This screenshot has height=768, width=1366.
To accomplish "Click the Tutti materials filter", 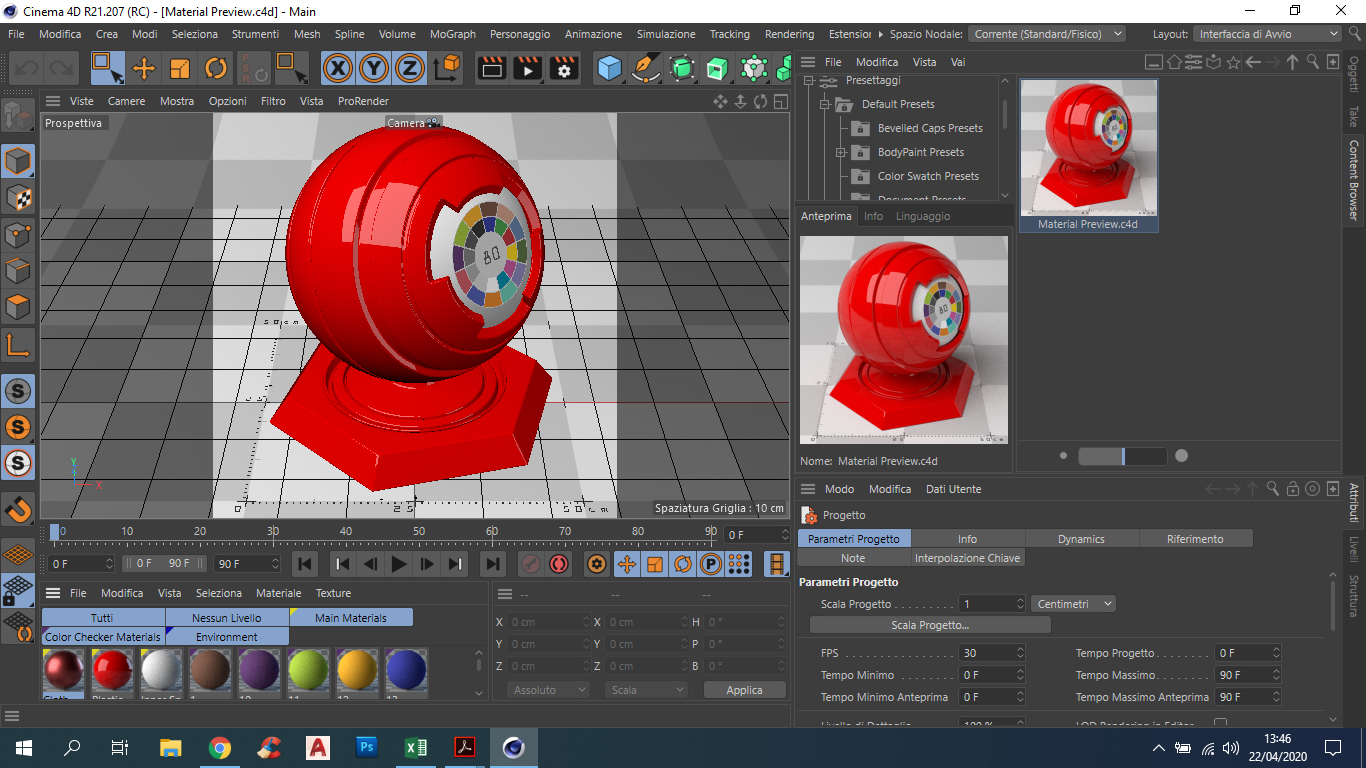I will coord(103,618).
